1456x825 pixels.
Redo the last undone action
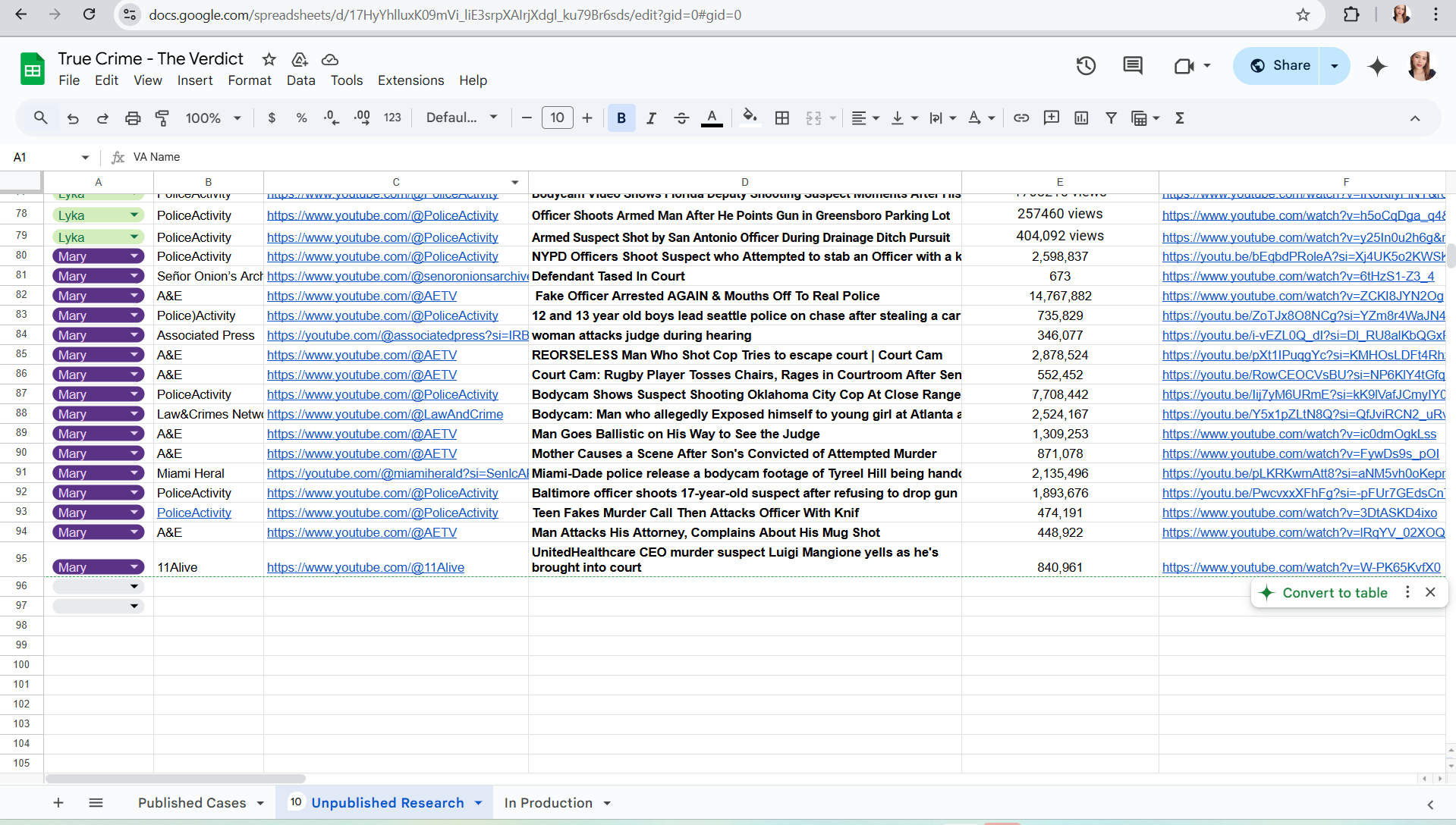point(102,118)
